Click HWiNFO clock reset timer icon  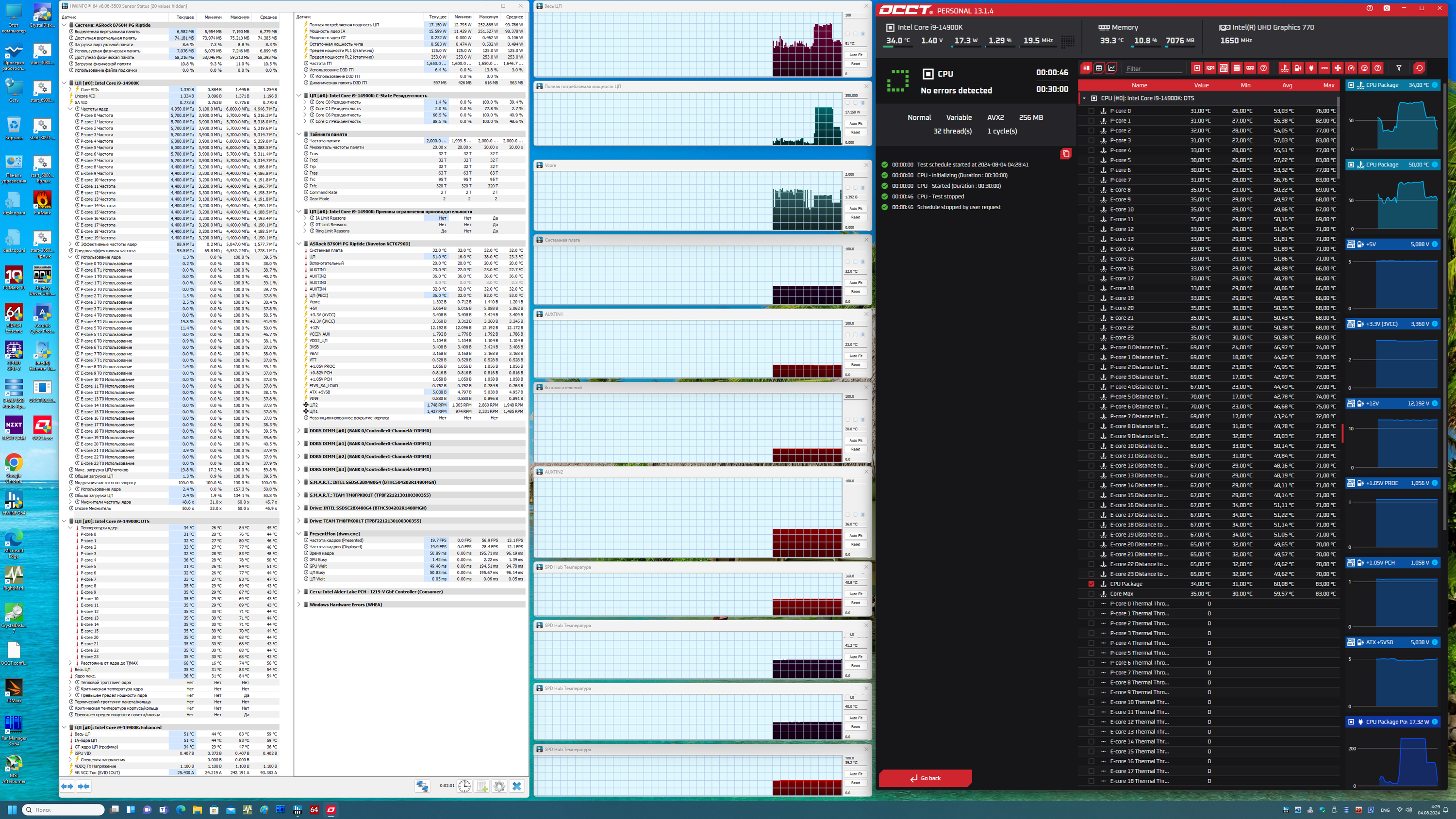tap(464, 786)
